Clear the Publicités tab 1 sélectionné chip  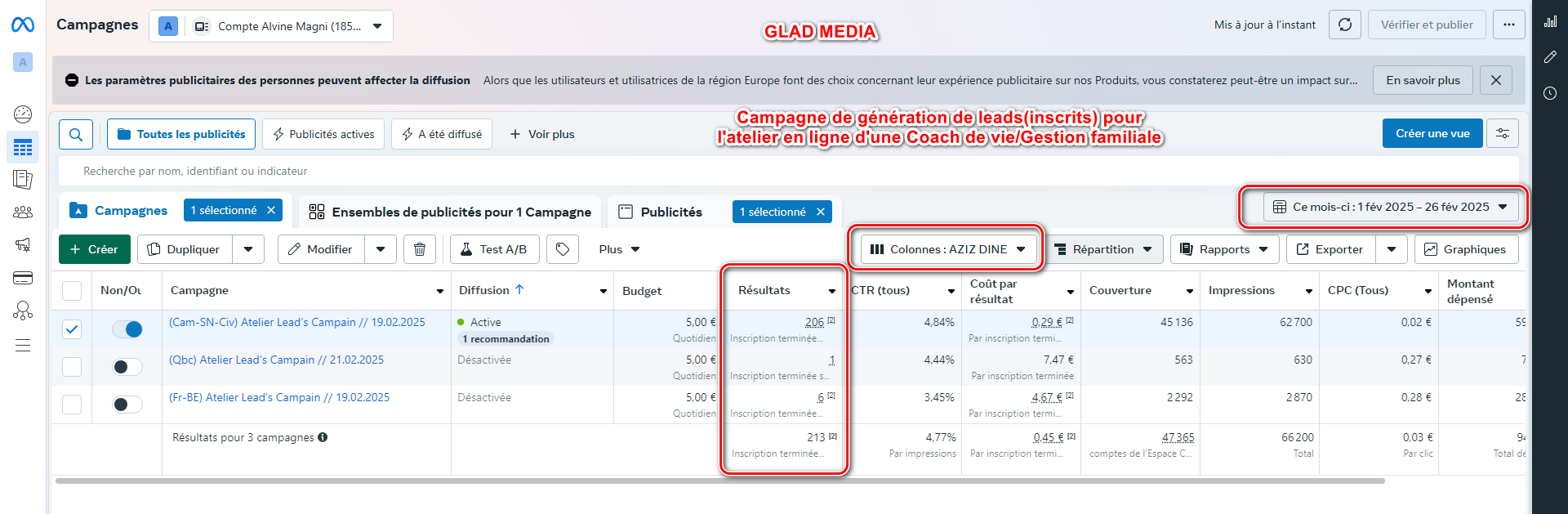821,212
